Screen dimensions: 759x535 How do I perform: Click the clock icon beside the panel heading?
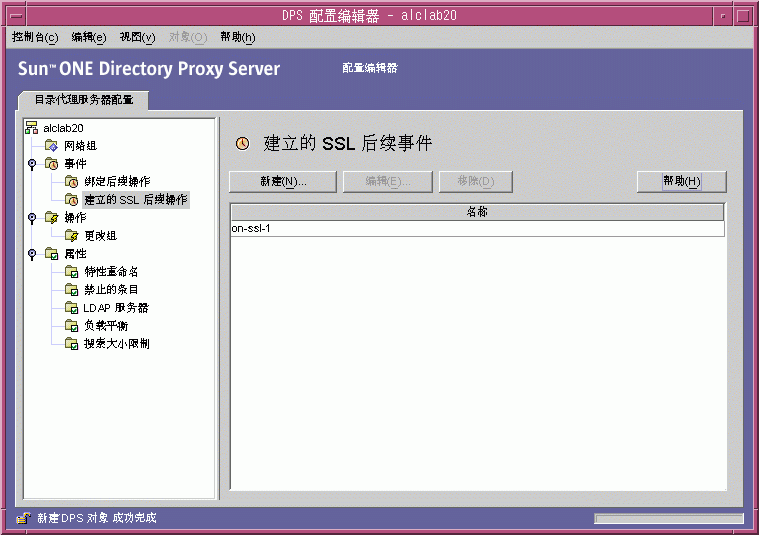point(243,143)
